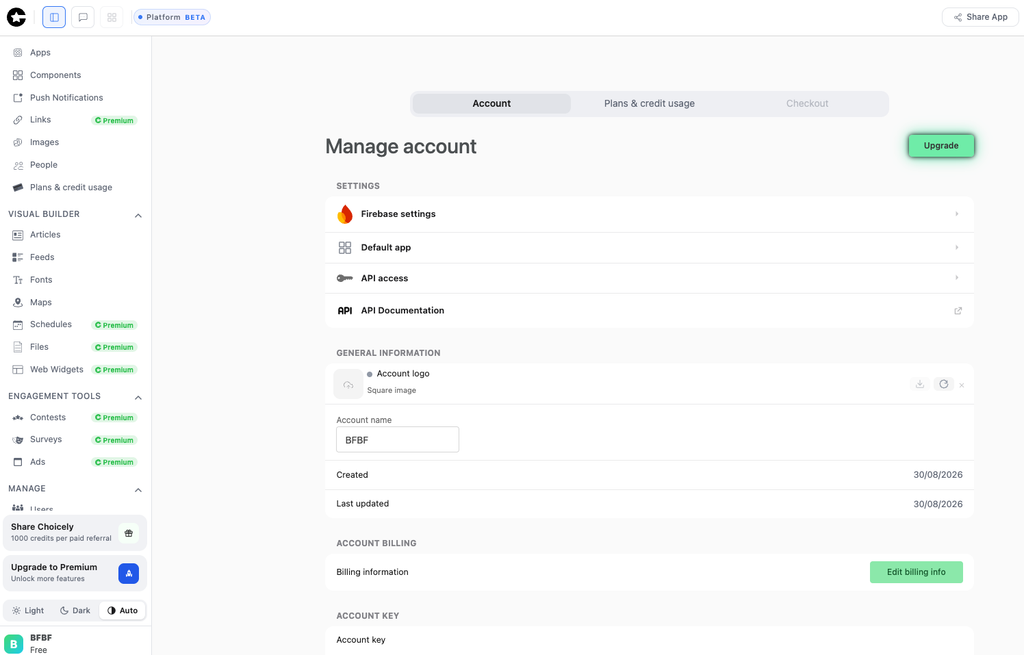The height and width of the screenshot is (655, 1024).
Task: Click the Last updated date value
Action: coord(938,504)
